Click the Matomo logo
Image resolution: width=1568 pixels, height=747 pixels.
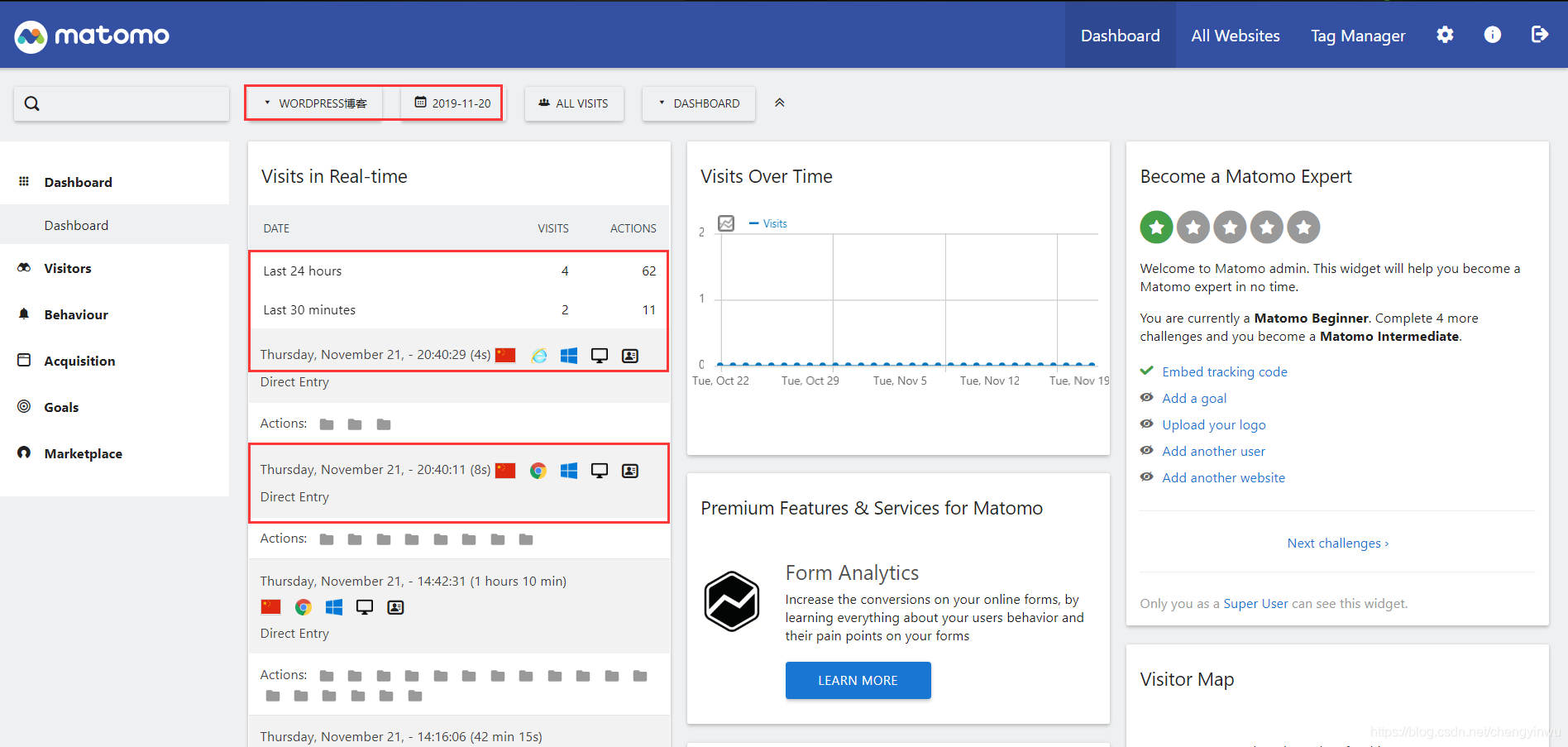tap(92, 36)
